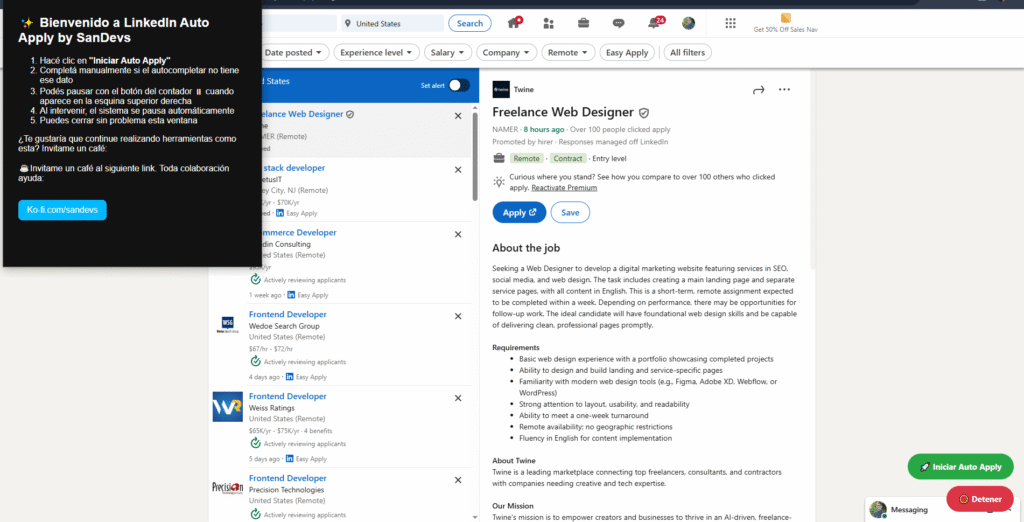Toggle the Easy Apply filter
The width and height of the screenshot is (1024, 522).
click(627, 53)
